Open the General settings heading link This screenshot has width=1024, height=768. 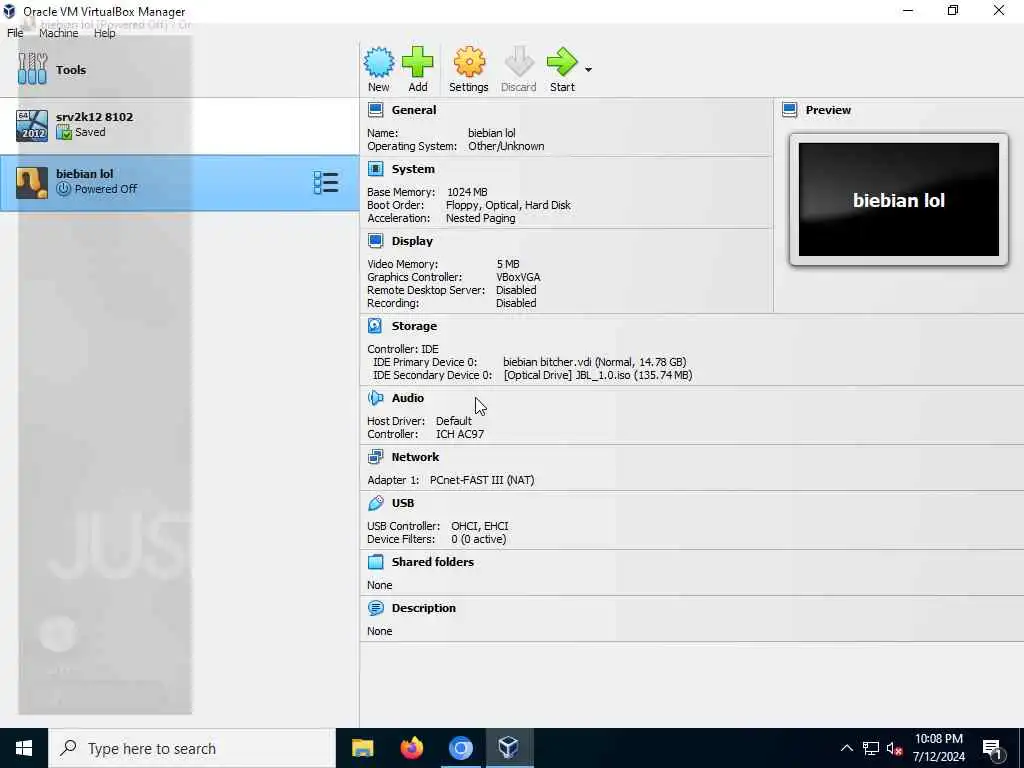[414, 110]
